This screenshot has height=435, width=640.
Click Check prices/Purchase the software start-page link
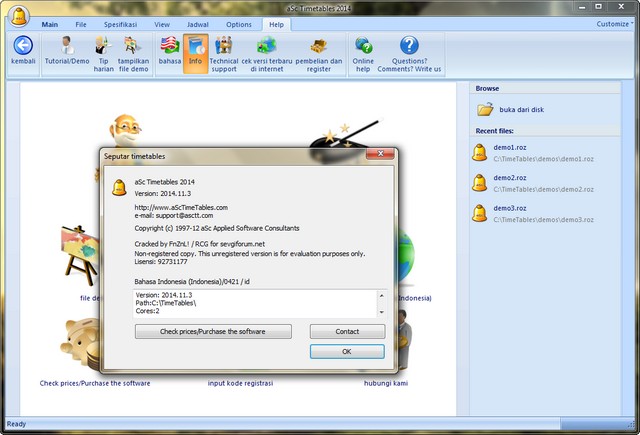click(95, 383)
